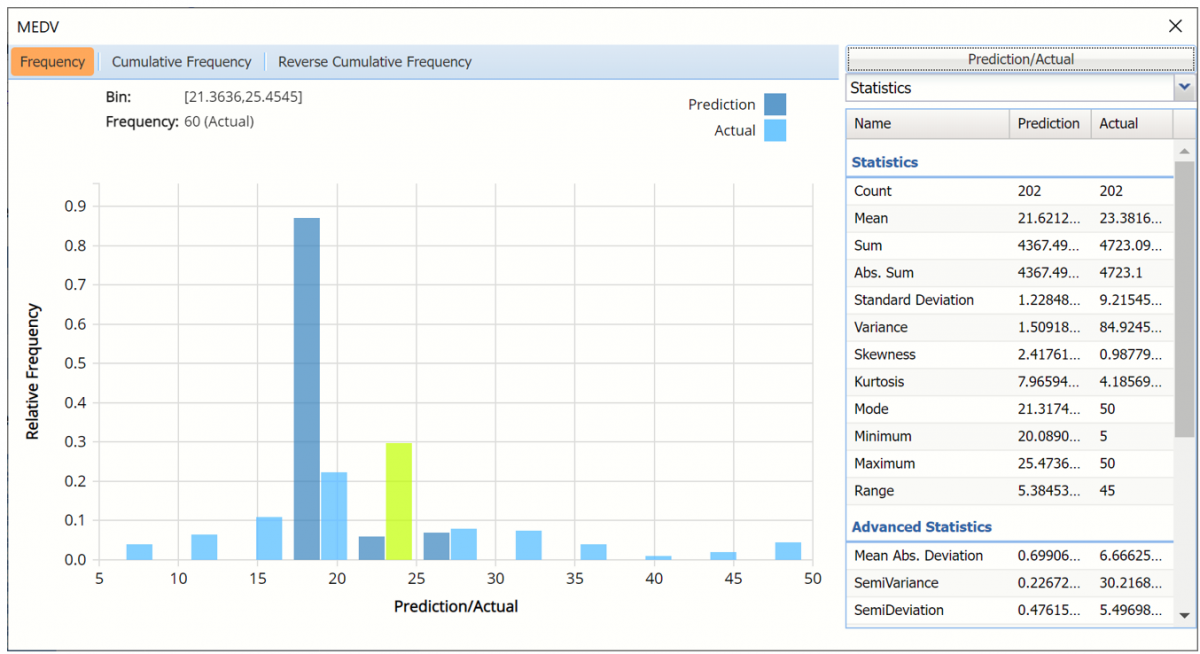Click the Prediction/Actual button
Image resolution: width=1200 pixels, height=654 pixels.
tap(1020, 59)
